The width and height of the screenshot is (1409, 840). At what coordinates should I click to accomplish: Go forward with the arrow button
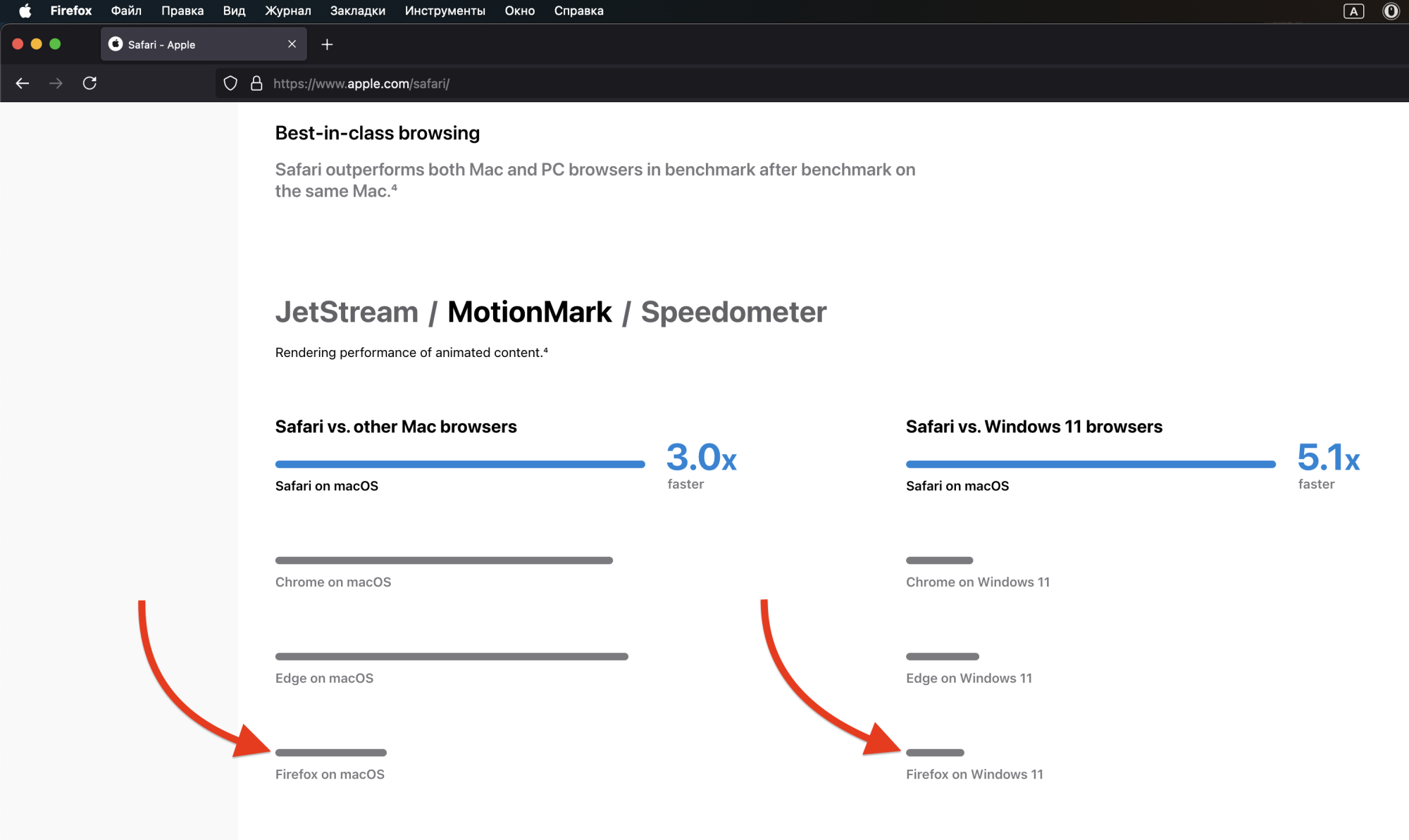56,83
